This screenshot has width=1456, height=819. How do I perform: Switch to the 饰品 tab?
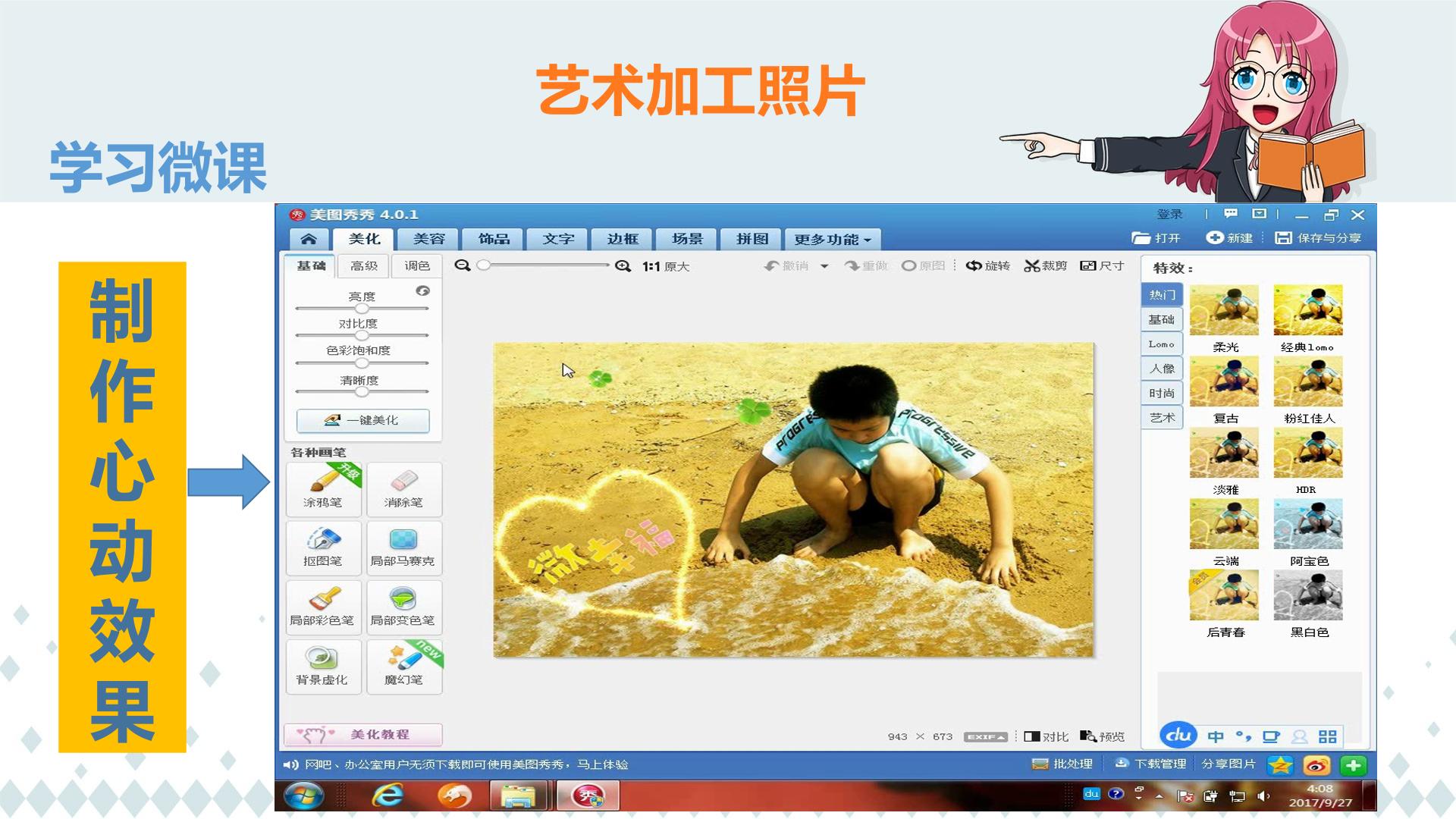tap(494, 239)
